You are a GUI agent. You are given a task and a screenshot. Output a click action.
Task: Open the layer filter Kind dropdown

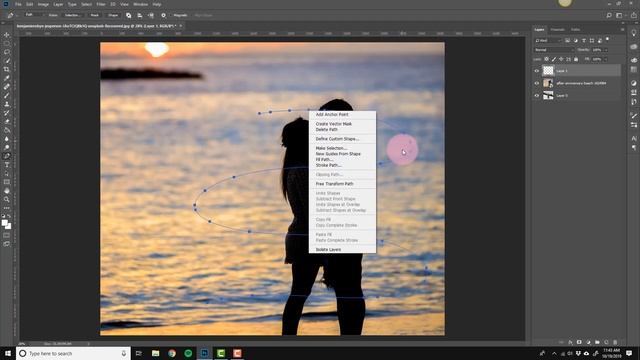(548, 40)
